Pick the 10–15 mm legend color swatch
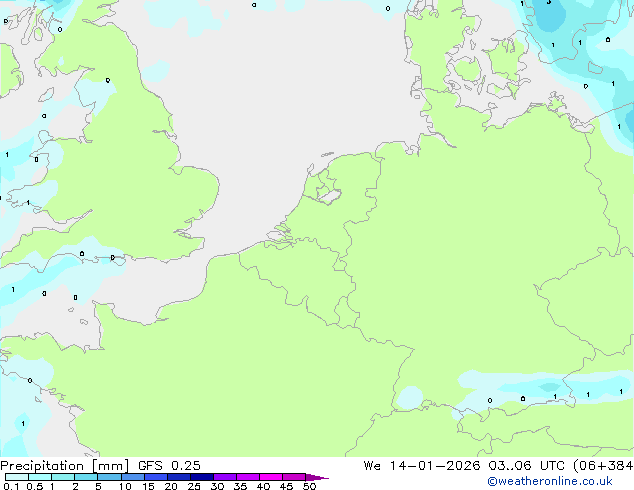This screenshot has height=490, width=634. coord(133,477)
